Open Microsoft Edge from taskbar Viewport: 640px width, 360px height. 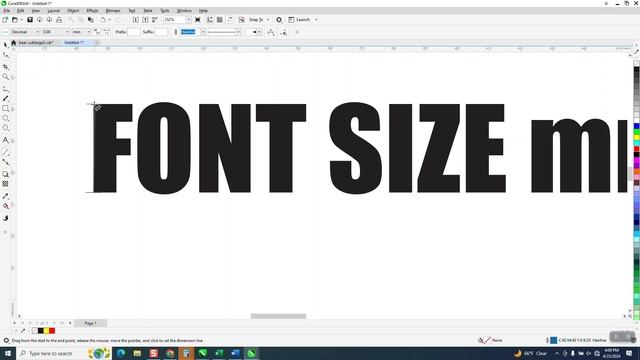(121, 353)
